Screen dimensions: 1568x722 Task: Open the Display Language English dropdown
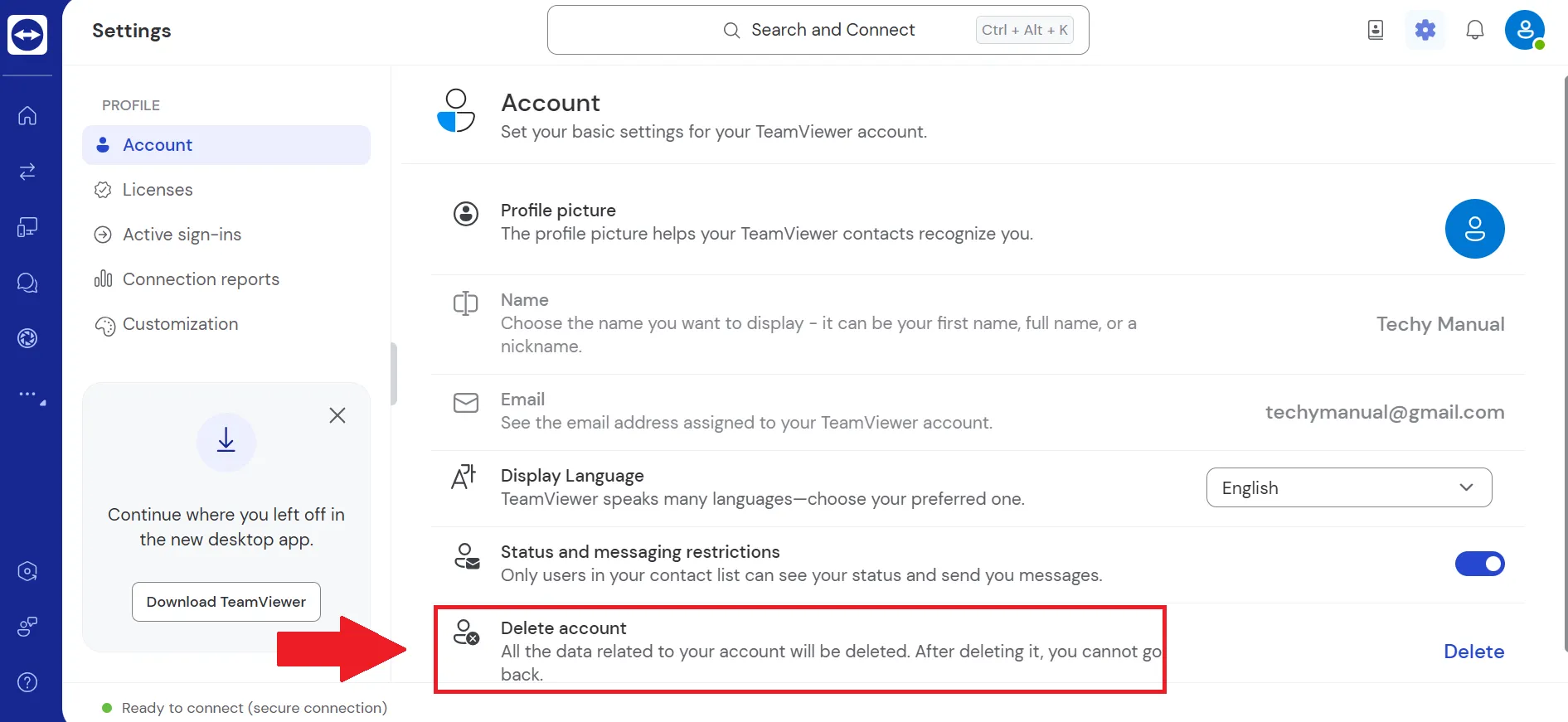coord(1349,487)
